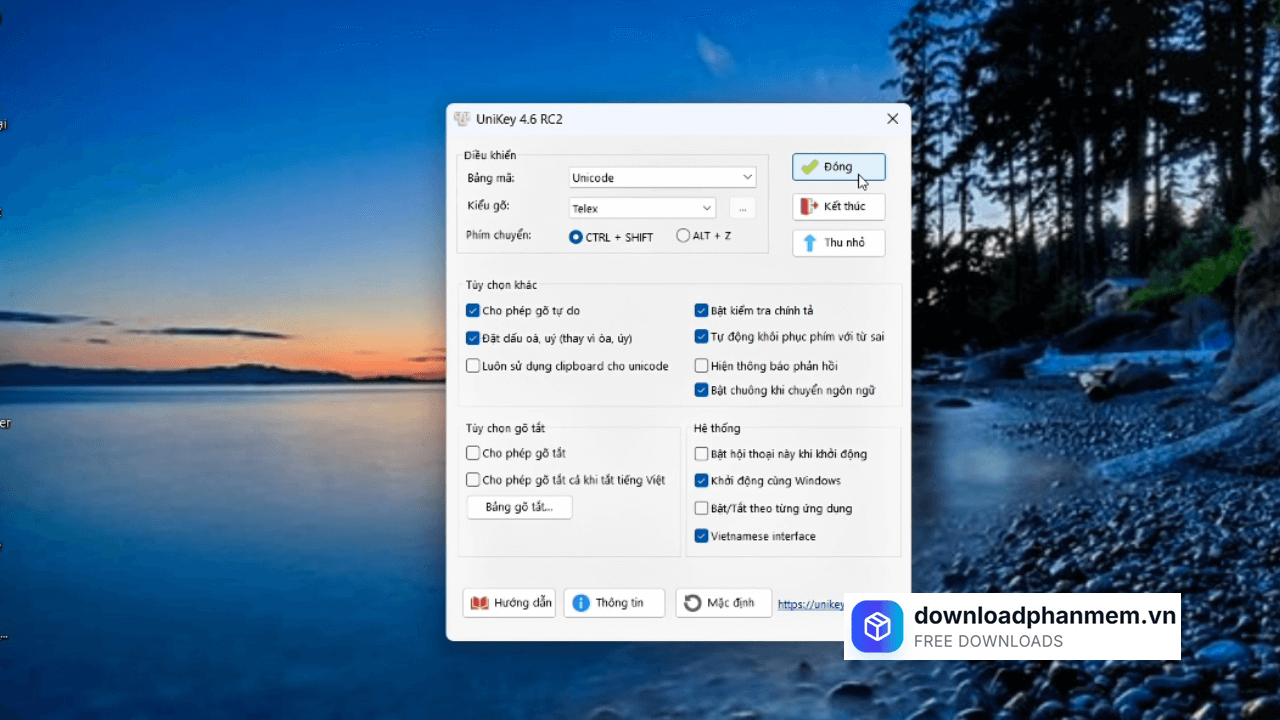This screenshot has width=1280, height=720.
Task: Open the unikey website link
Action: 810,605
